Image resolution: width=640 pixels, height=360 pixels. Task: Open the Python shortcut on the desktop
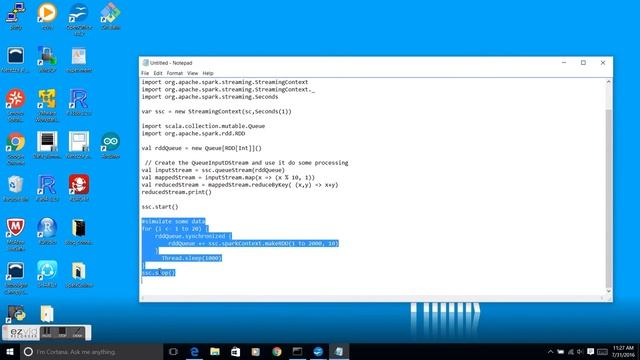coord(16,313)
